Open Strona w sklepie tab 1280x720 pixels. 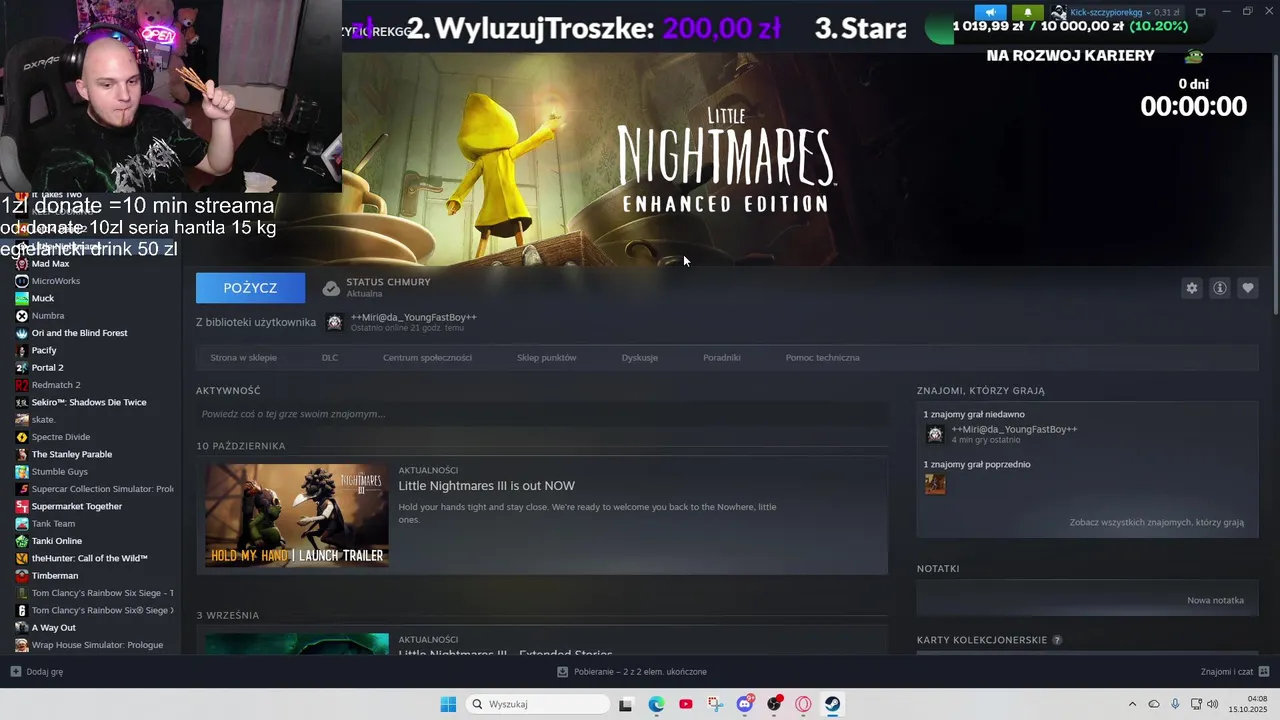click(243, 357)
